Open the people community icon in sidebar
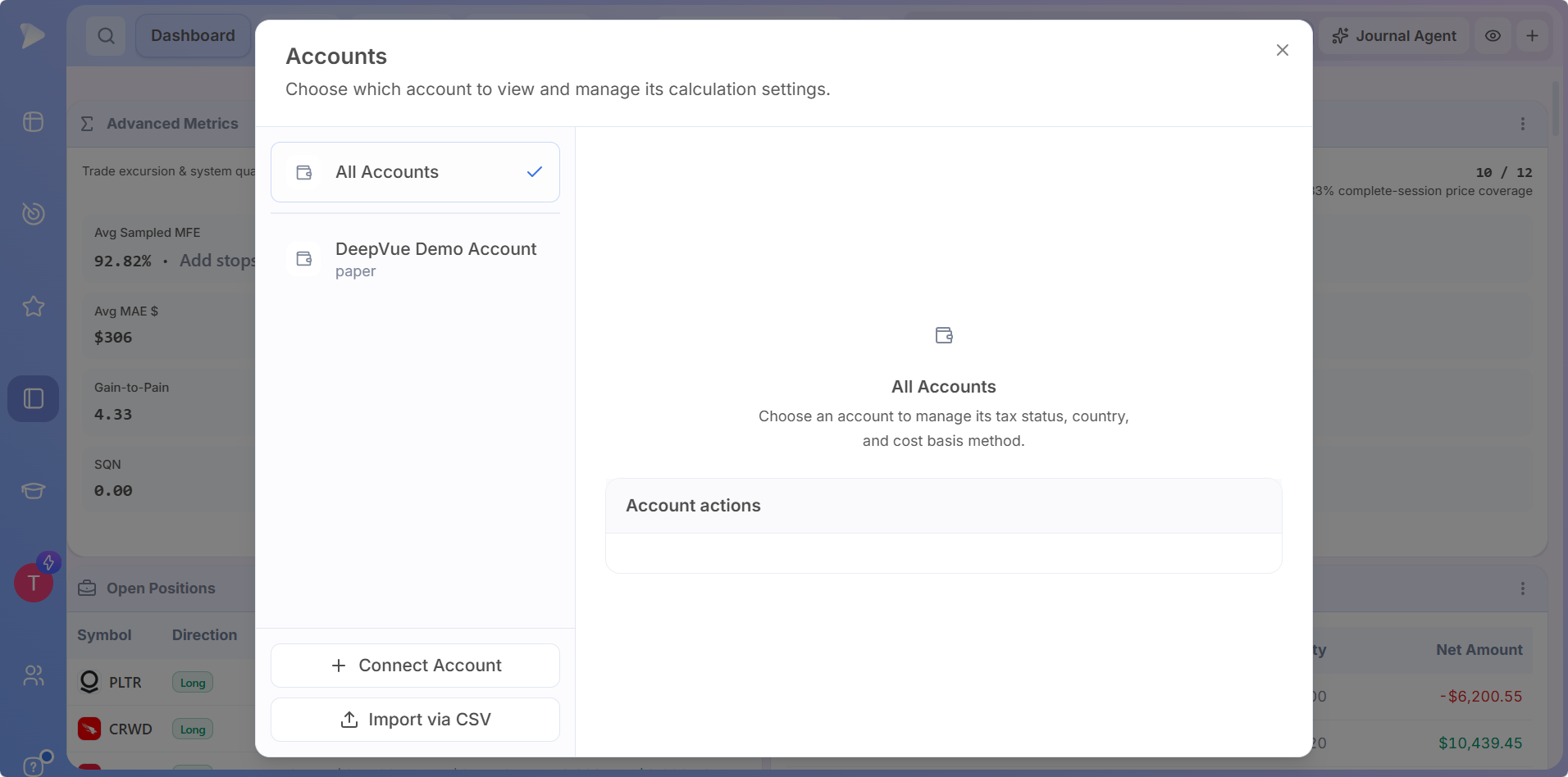Viewport: 1568px width, 777px height. pos(33,675)
